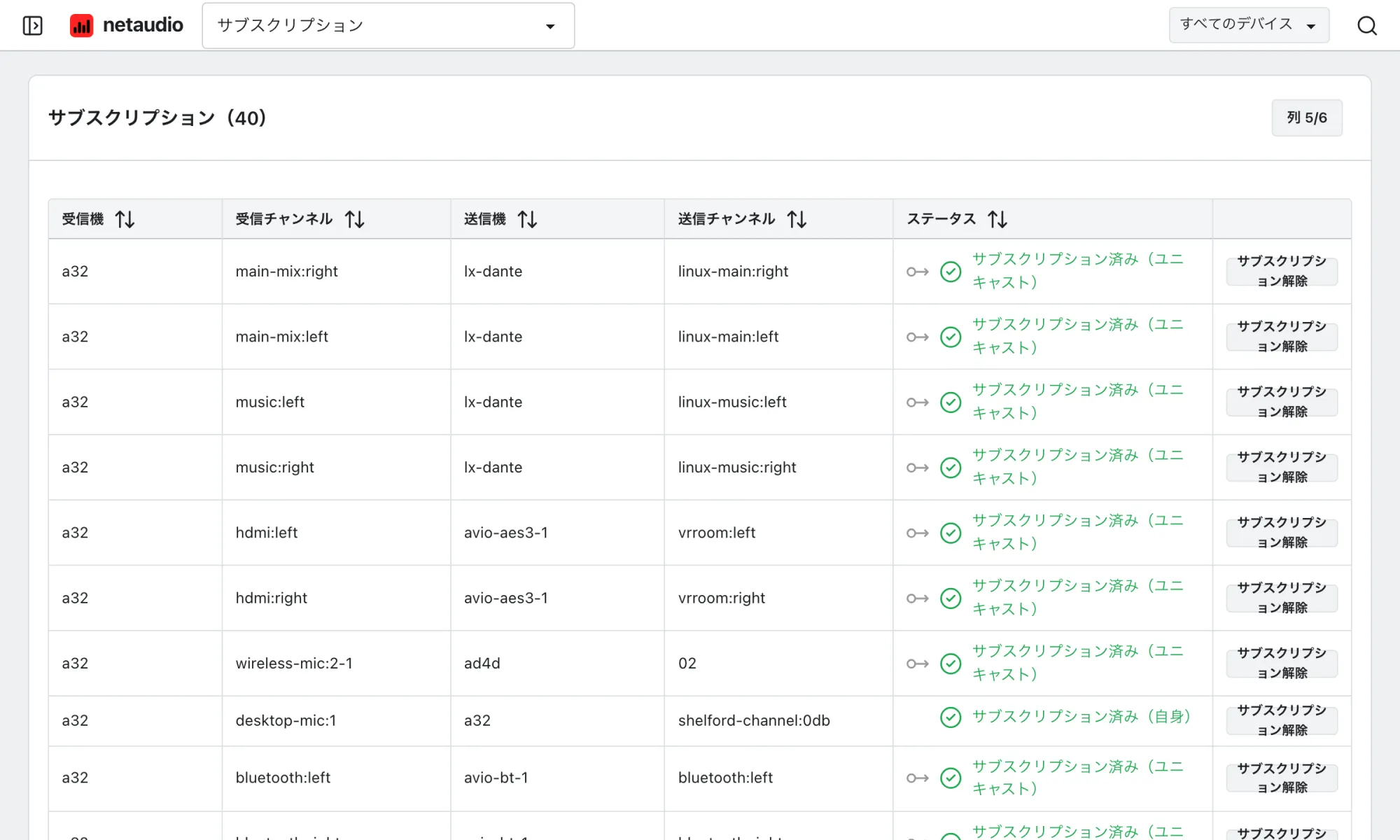Viewport: 1400px width, 840px height.
Task: Sort by 送信機 column arrows
Action: tap(528, 220)
